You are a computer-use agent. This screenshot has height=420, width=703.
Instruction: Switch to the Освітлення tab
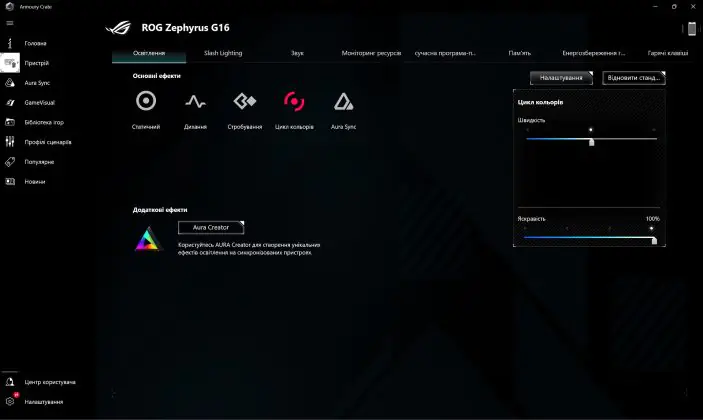tap(149, 53)
